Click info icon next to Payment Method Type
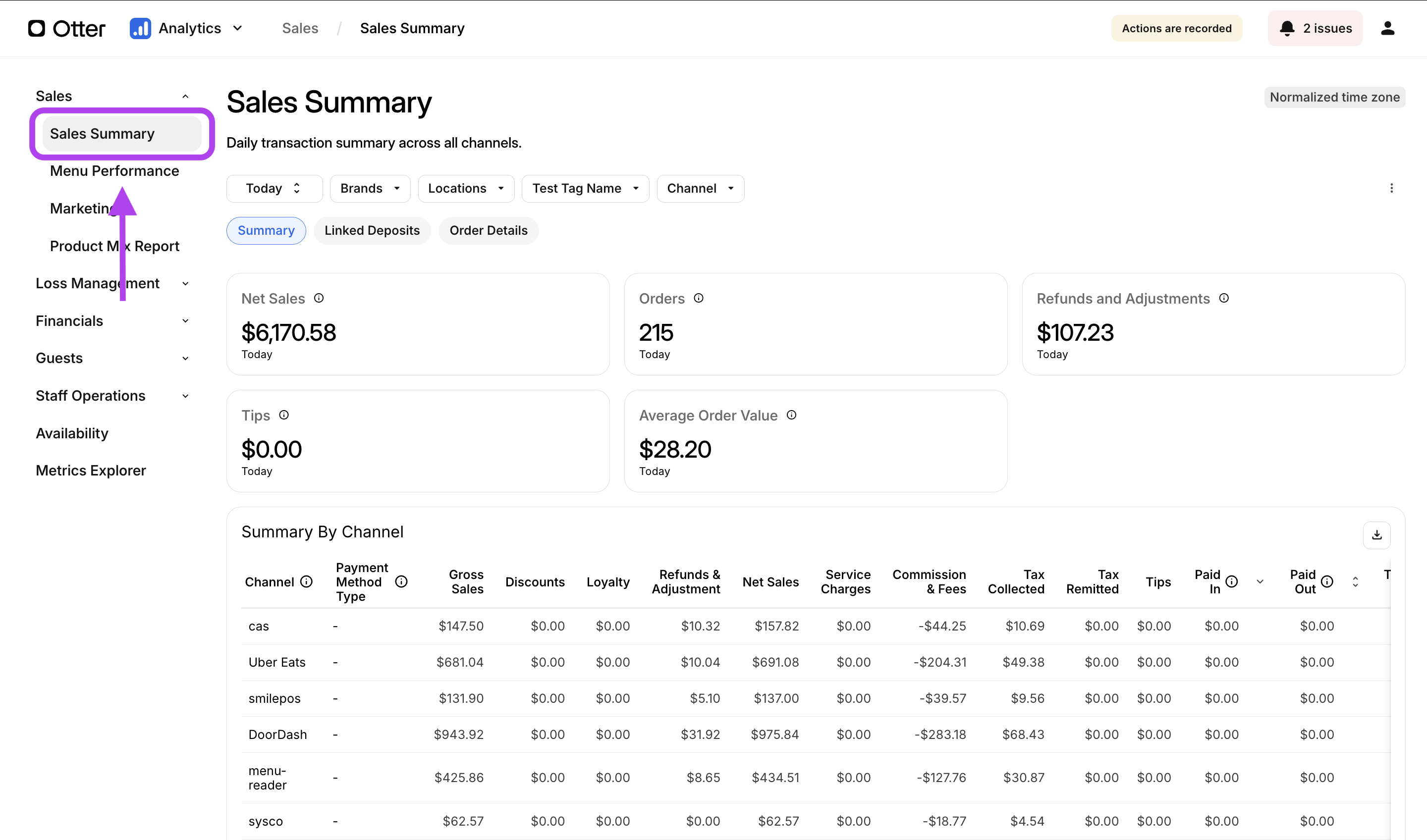The width and height of the screenshot is (1427, 840). (x=401, y=581)
